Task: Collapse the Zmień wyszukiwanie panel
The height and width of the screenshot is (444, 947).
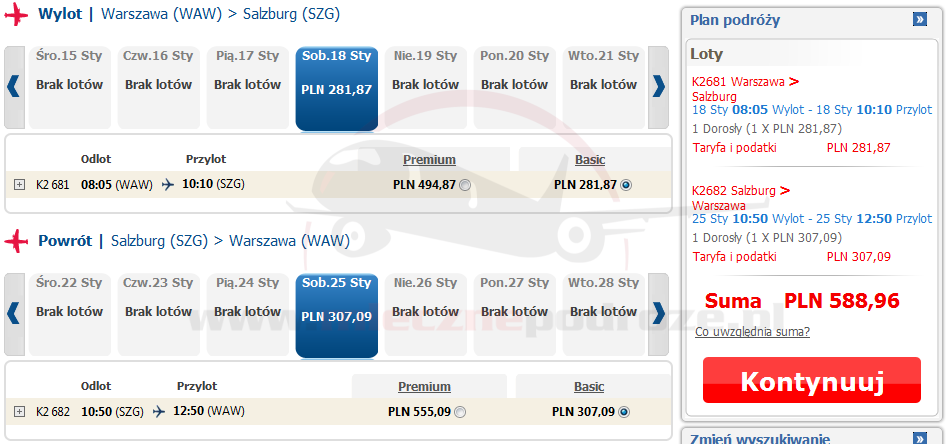Action: (x=920, y=438)
